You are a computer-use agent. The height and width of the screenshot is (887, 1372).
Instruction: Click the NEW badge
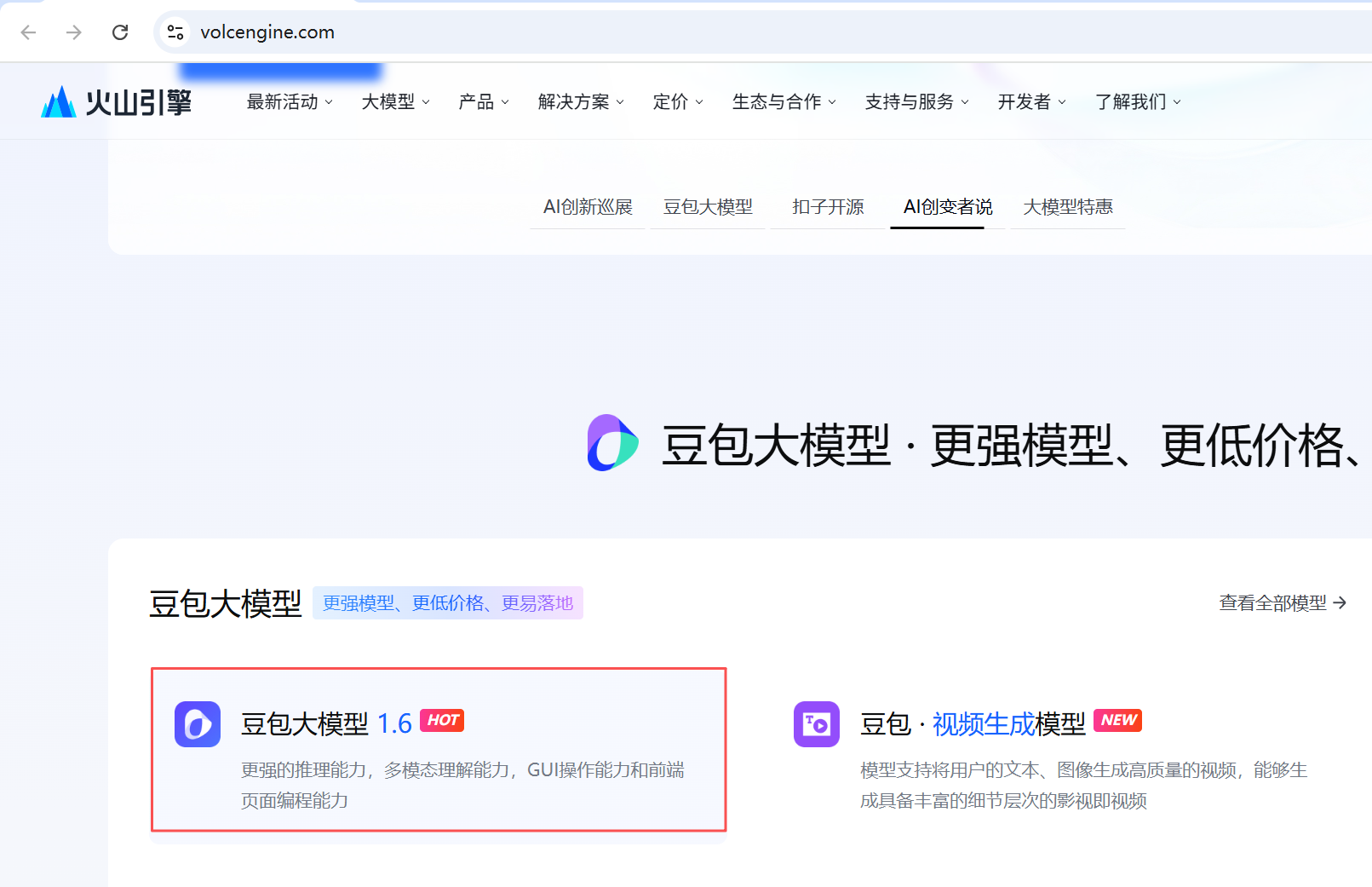1117,721
